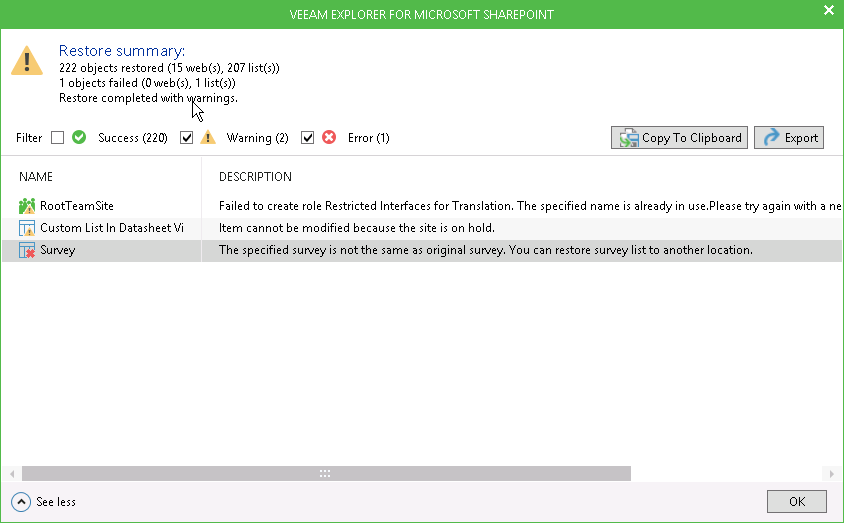
Task: Select the Survey row name
Action: [x=58, y=250]
